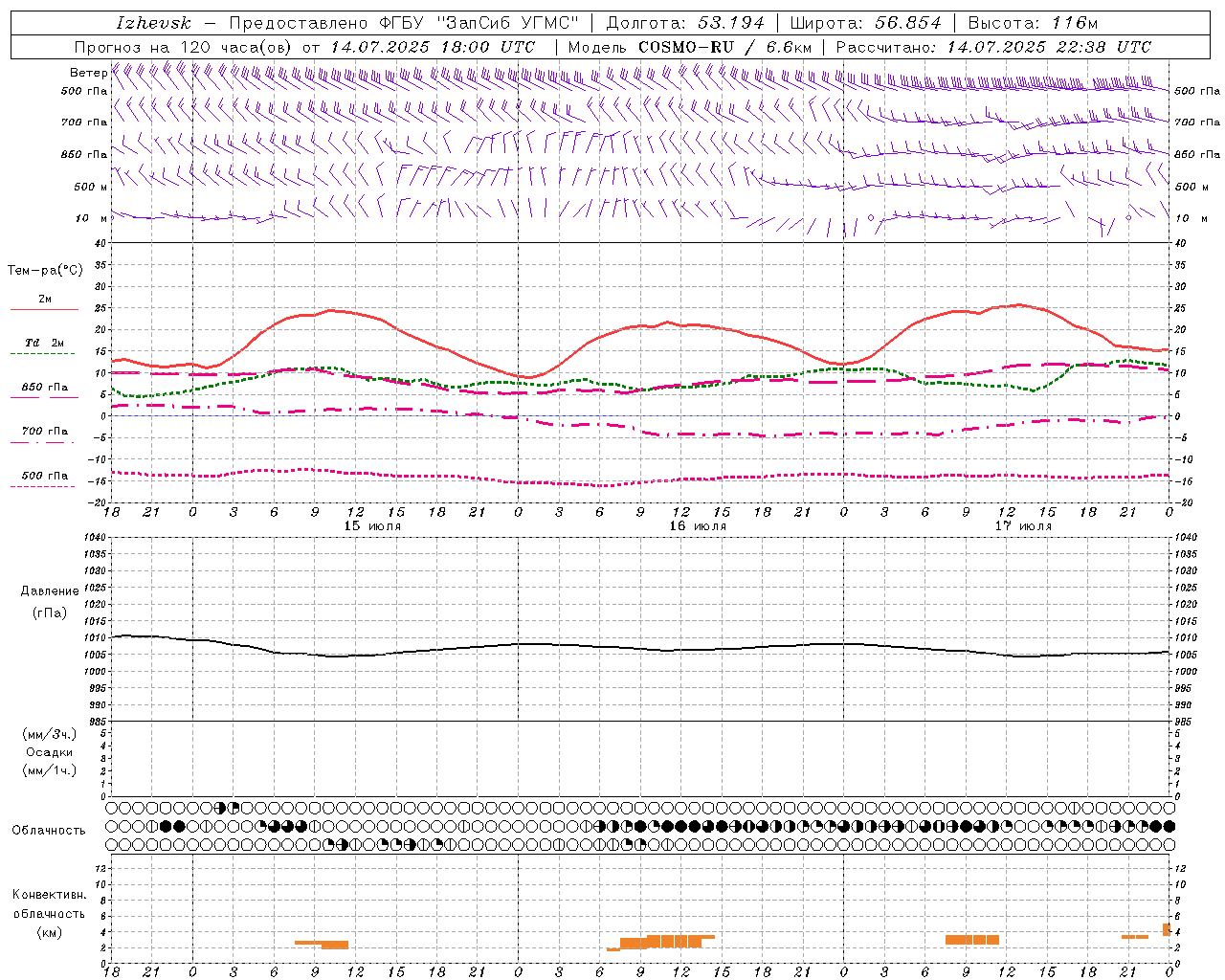Click the 'Облачность' cloud cover label
The image size is (1225, 980).
[x=49, y=831]
